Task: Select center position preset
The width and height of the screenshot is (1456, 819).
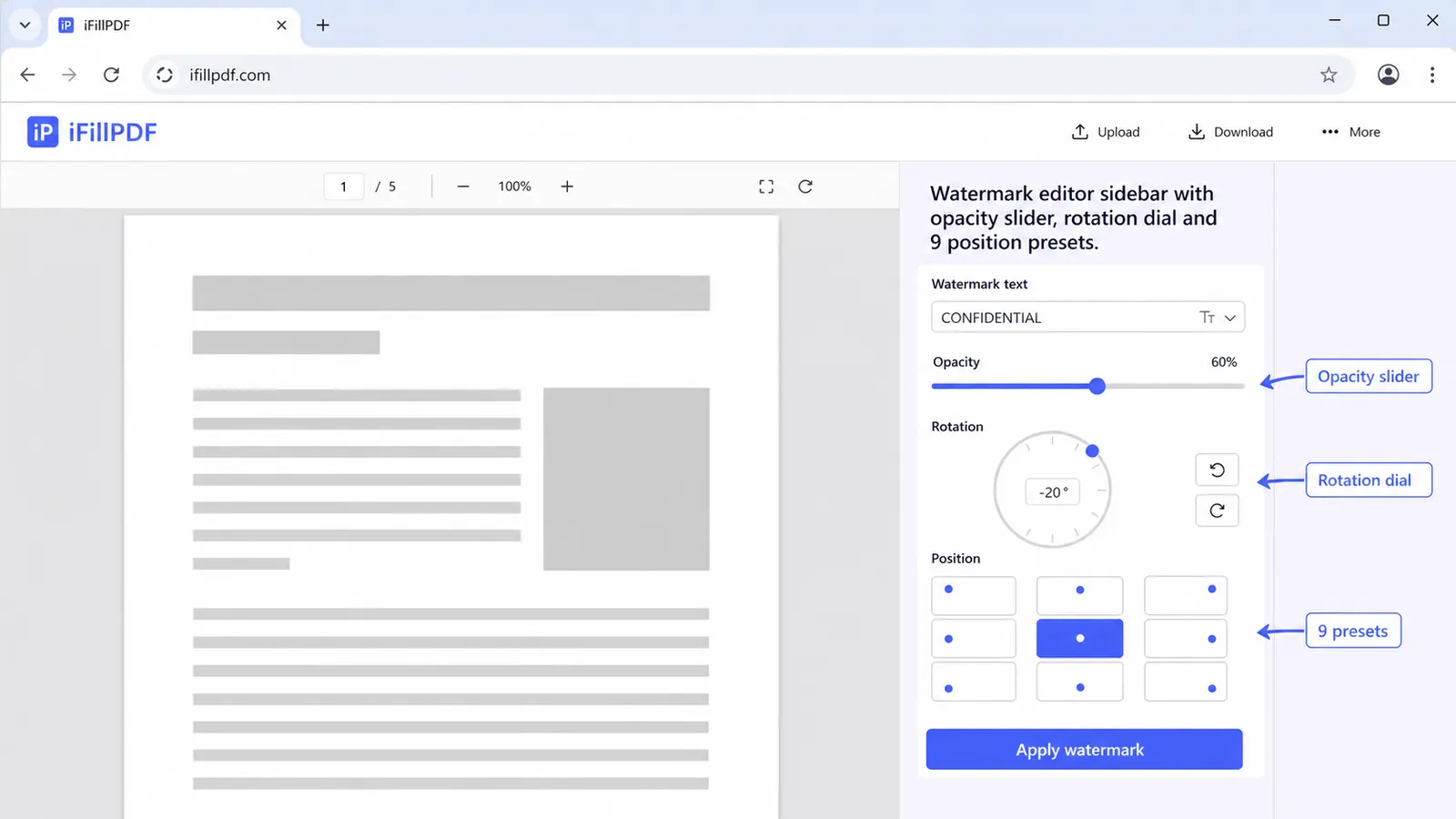Action: point(1079,638)
